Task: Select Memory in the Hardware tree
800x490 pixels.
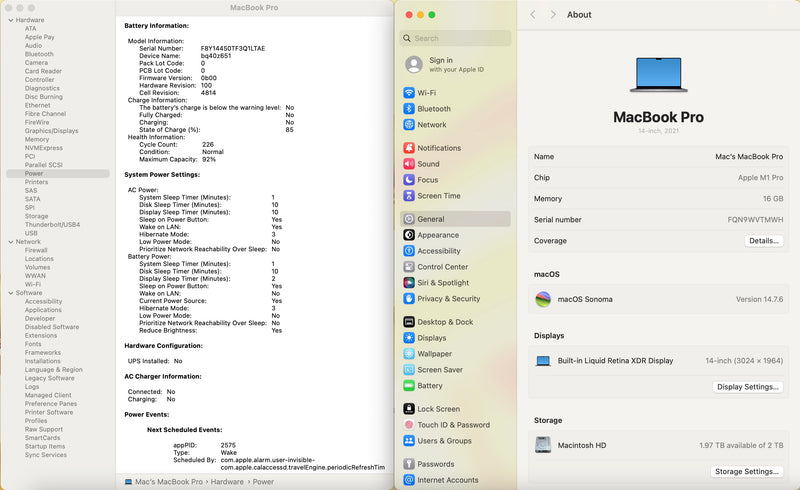Action: [37, 139]
